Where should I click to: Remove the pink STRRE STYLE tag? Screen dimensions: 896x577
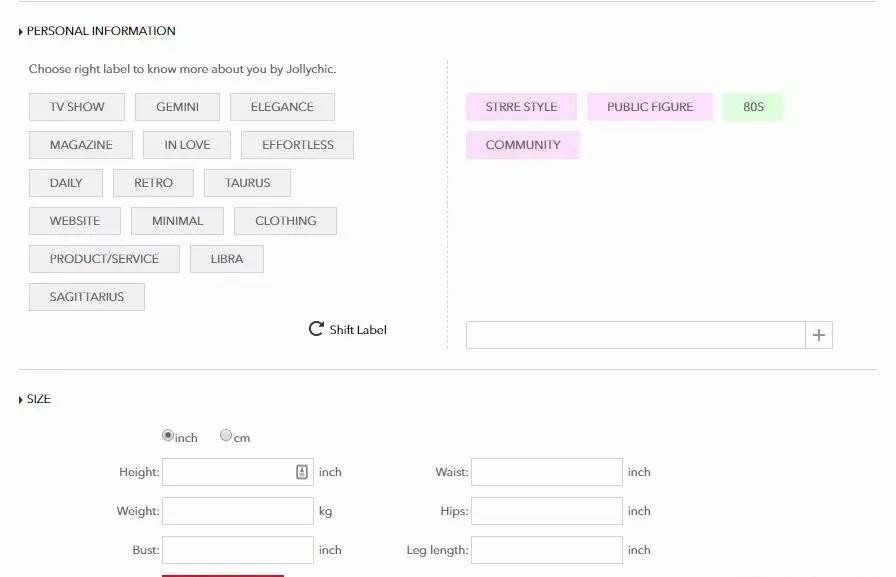point(521,107)
